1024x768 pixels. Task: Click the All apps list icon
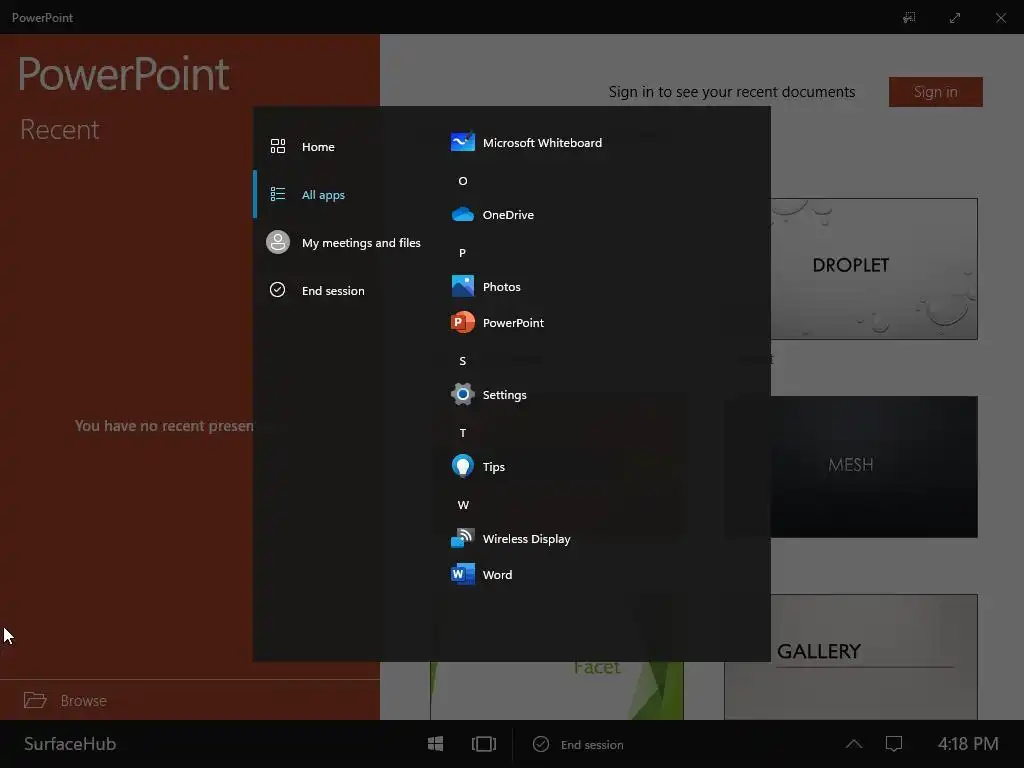pos(278,194)
